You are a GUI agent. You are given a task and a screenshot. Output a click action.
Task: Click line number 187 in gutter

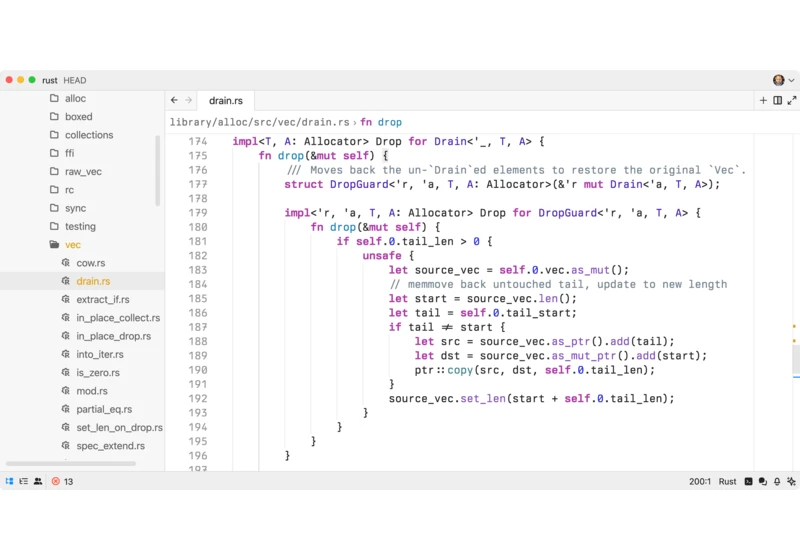(x=197, y=327)
